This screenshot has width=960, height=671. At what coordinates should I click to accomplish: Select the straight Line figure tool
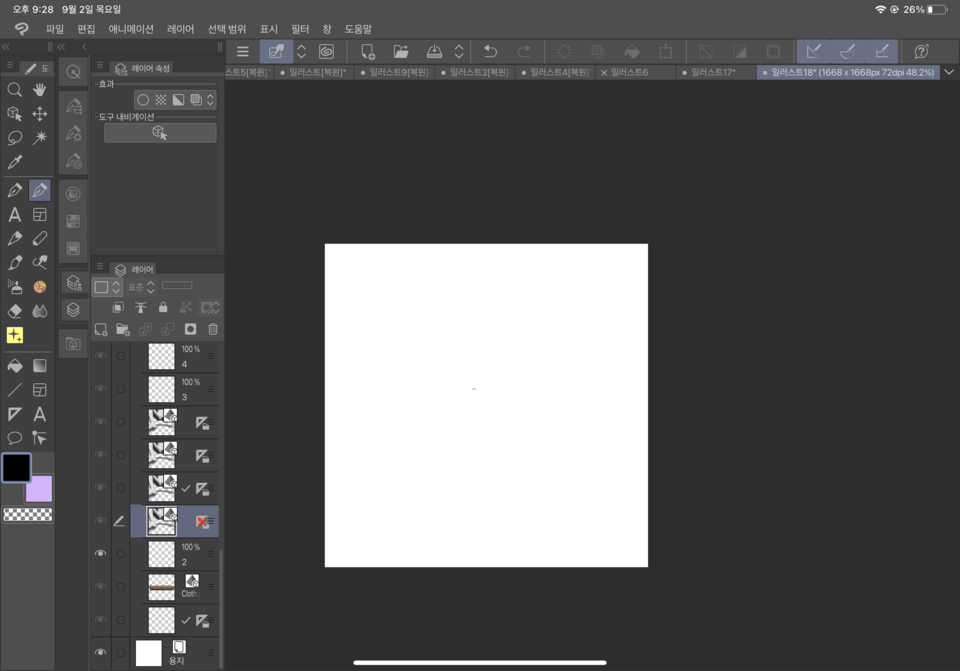coord(15,390)
